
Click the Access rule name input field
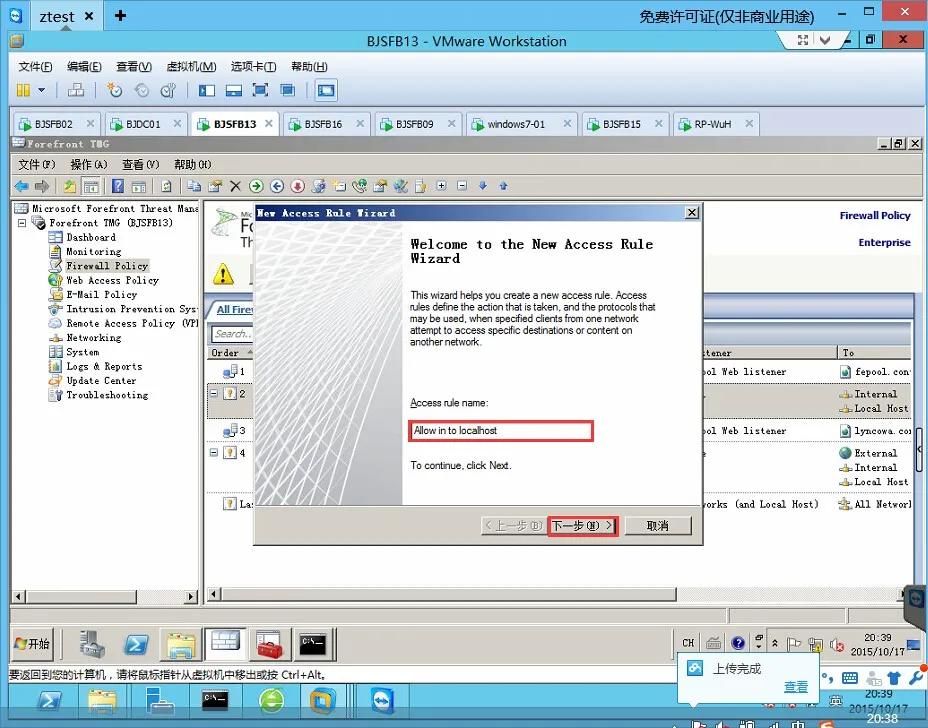click(x=501, y=430)
